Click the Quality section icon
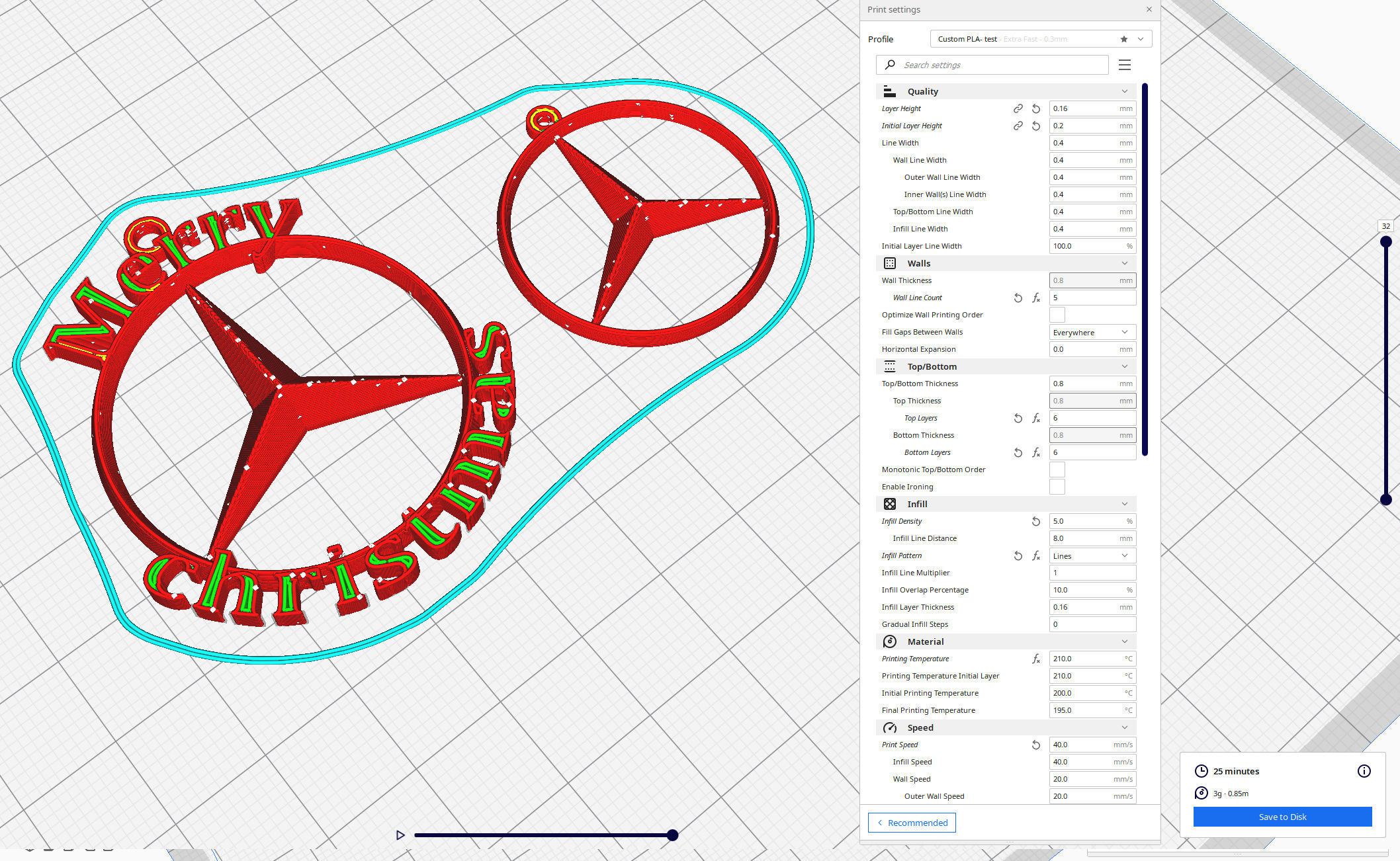1400x861 pixels. (x=890, y=91)
